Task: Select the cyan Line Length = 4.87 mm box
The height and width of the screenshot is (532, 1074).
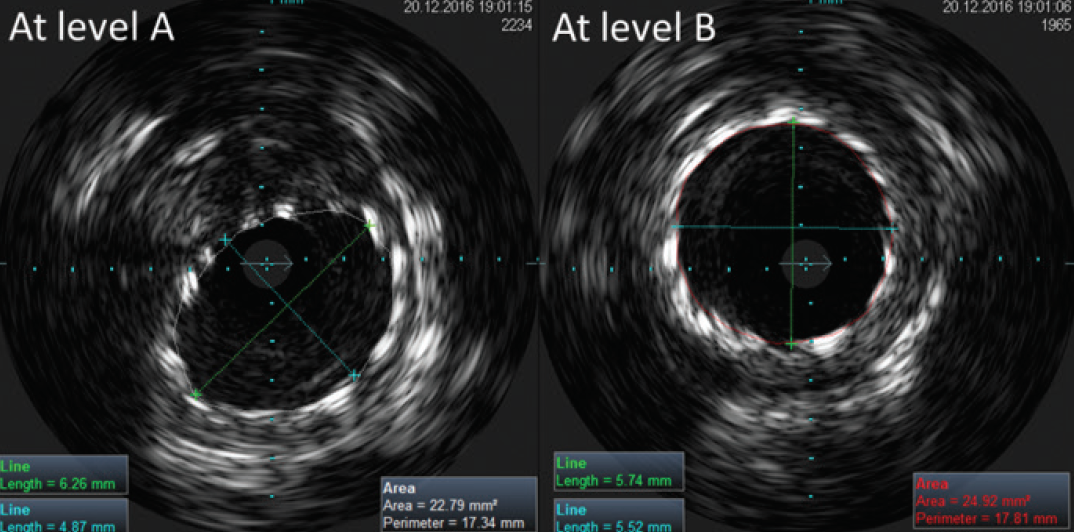Action: coord(64,515)
